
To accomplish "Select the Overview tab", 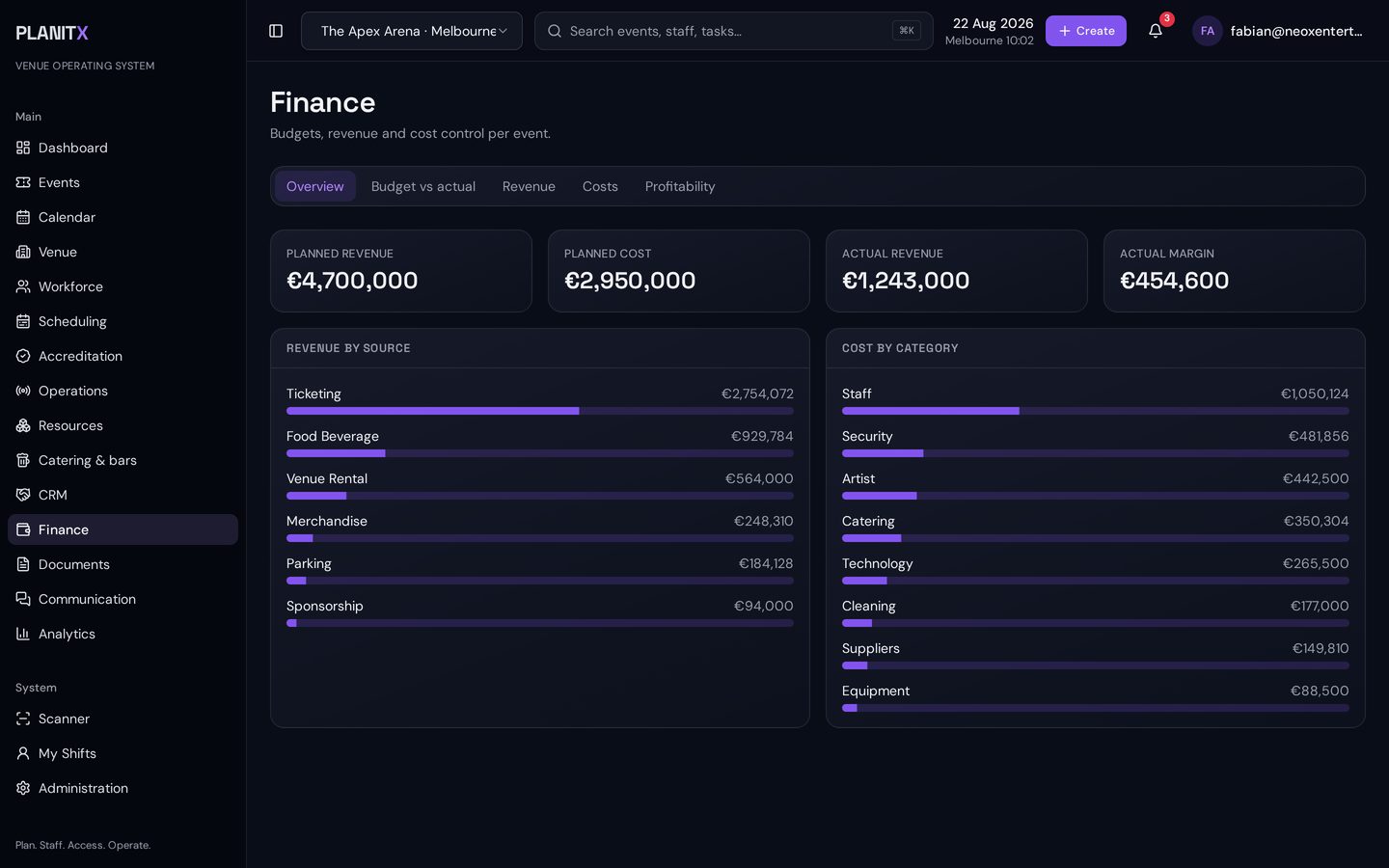I will click(315, 186).
